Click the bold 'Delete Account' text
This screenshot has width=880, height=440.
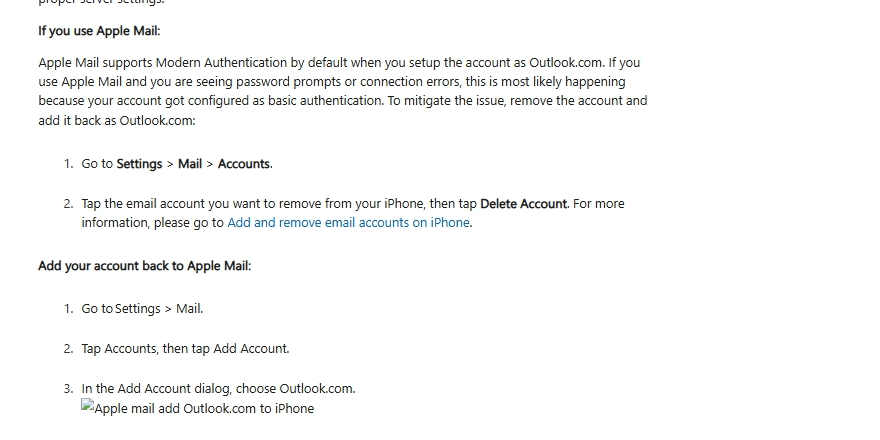[x=524, y=204]
